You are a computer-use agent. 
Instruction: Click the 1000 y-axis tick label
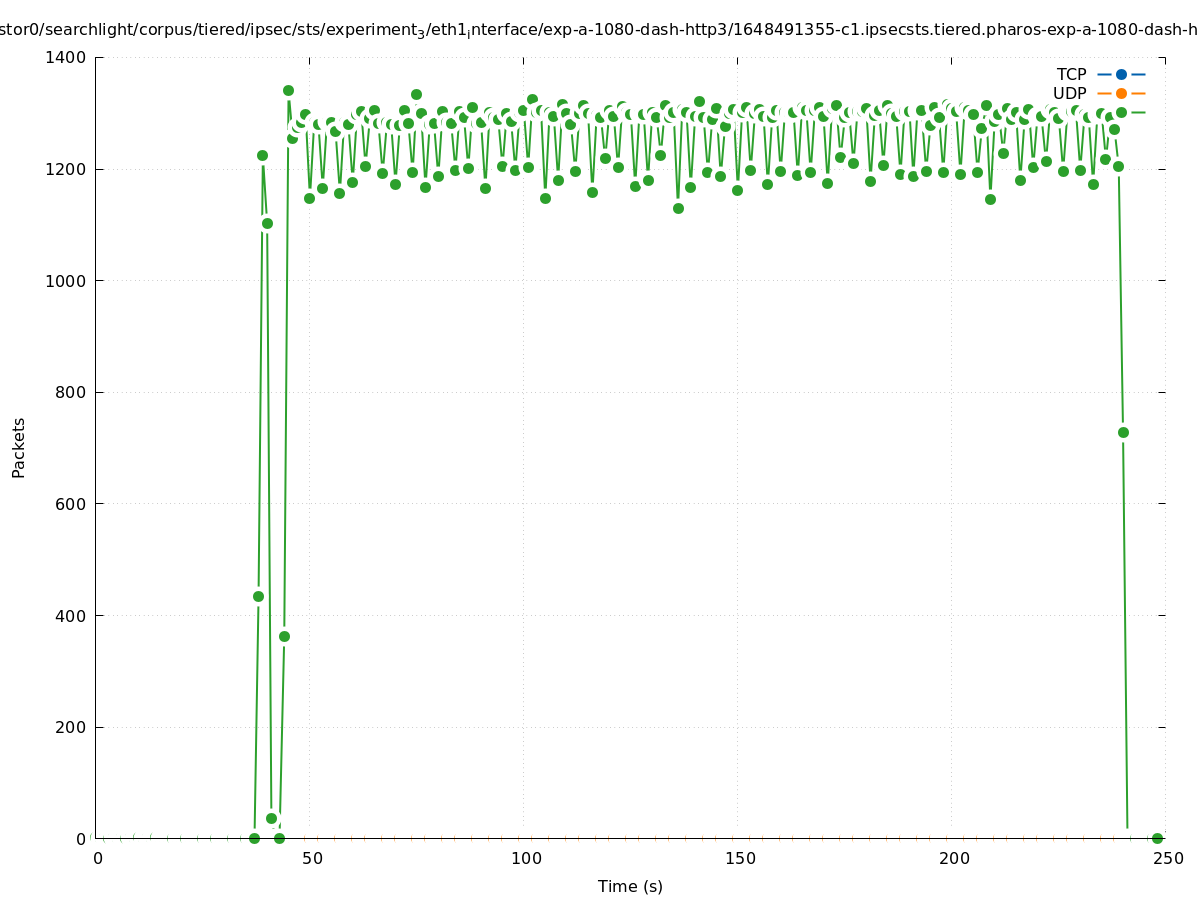[x=66, y=281]
